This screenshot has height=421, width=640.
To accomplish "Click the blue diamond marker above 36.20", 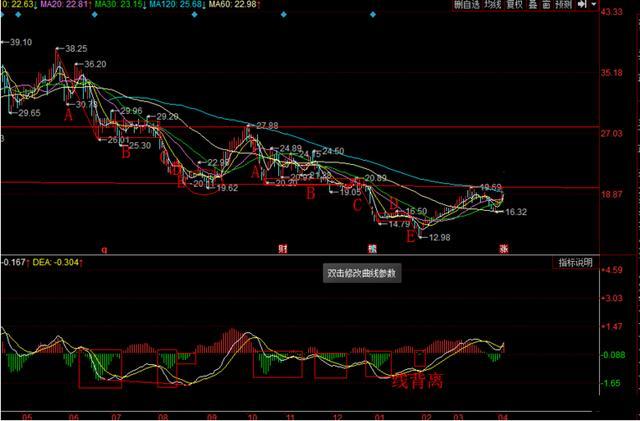I will tap(95, 15).
